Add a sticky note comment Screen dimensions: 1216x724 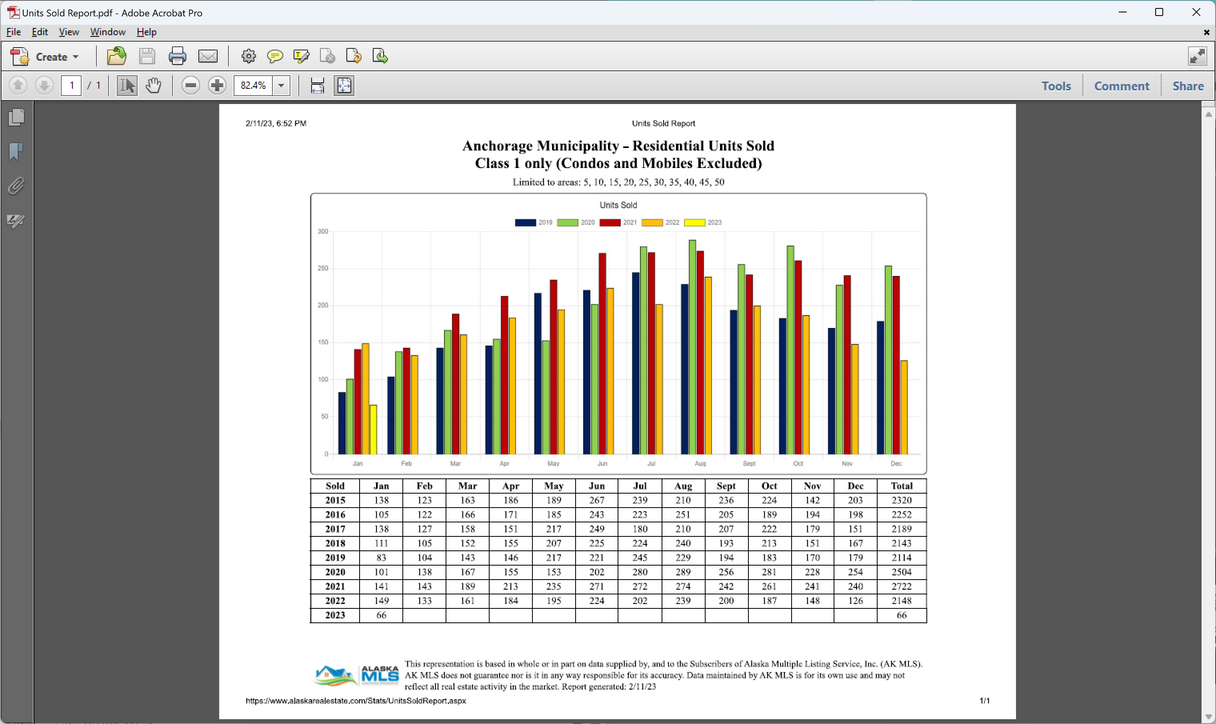[x=275, y=56]
